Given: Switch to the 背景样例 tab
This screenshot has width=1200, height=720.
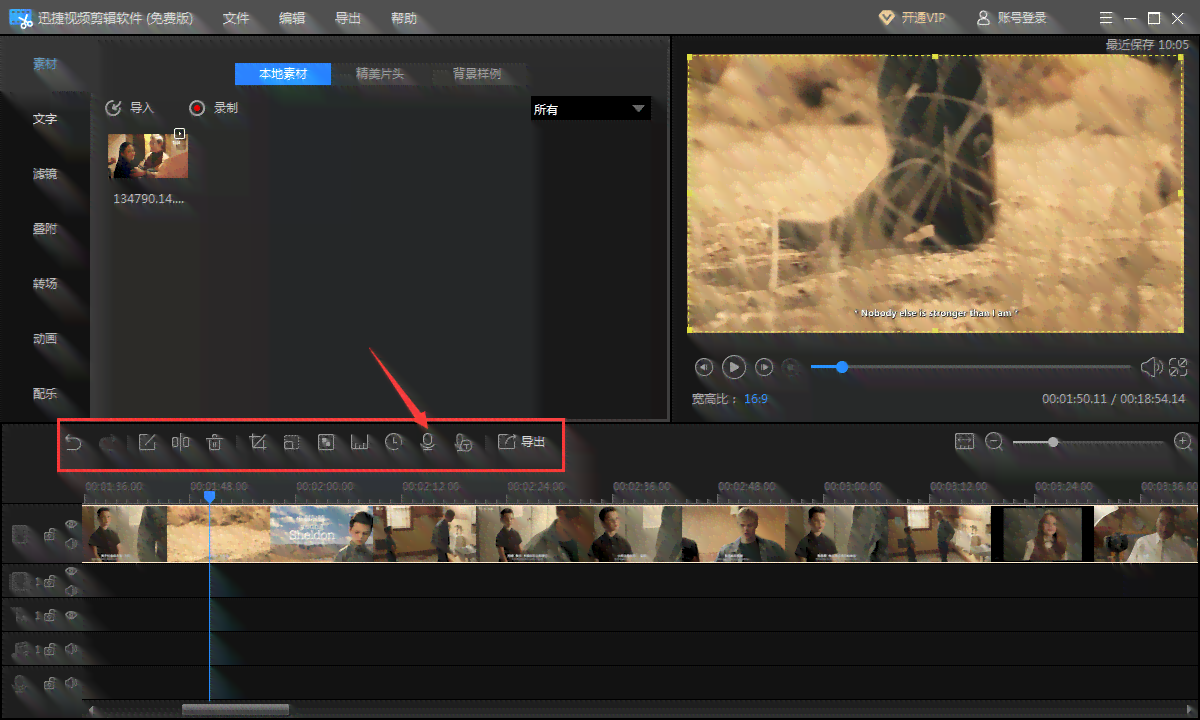Looking at the screenshot, I should coord(477,74).
